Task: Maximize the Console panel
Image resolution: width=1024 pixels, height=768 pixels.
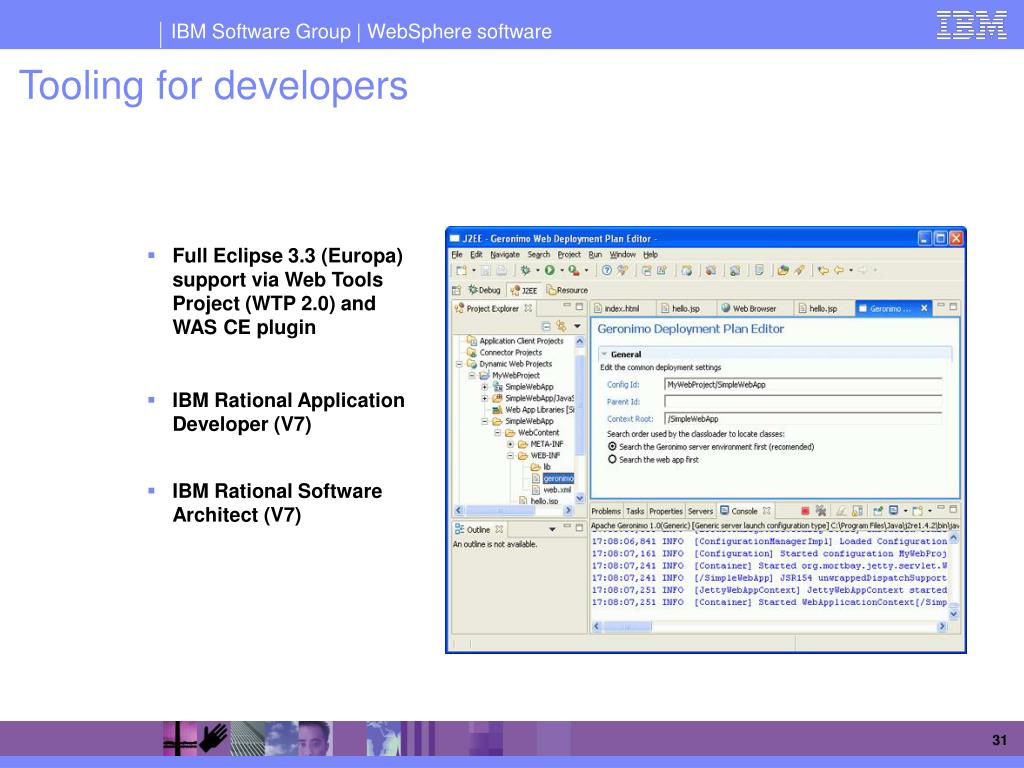Action: 953,509
